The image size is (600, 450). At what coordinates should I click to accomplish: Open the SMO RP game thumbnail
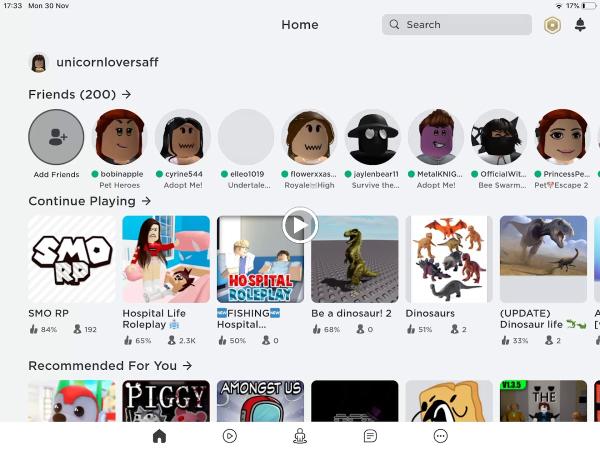click(x=72, y=259)
